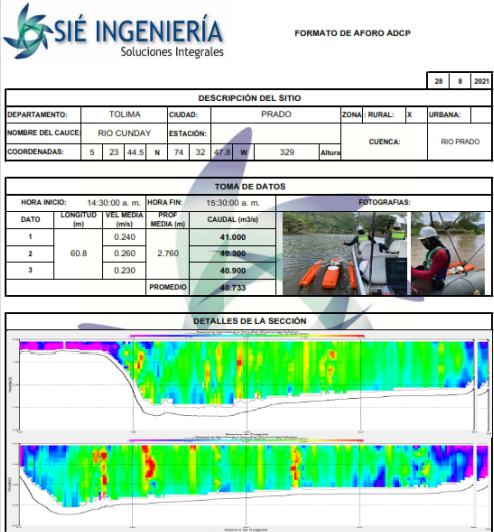Click the upper velocity cross-section chart
The height and width of the screenshot is (532, 494).
(247, 385)
